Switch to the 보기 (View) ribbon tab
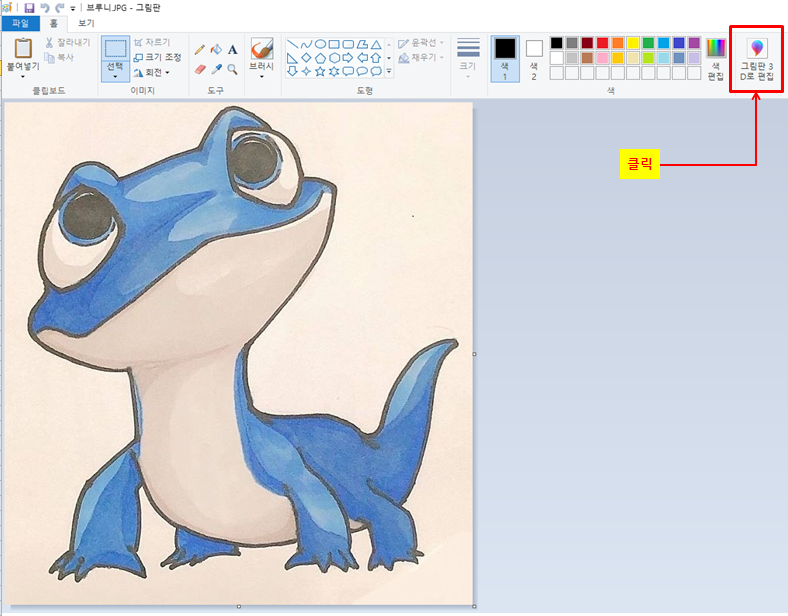Viewport: 788px width, 616px height. click(x=86, y=23)
